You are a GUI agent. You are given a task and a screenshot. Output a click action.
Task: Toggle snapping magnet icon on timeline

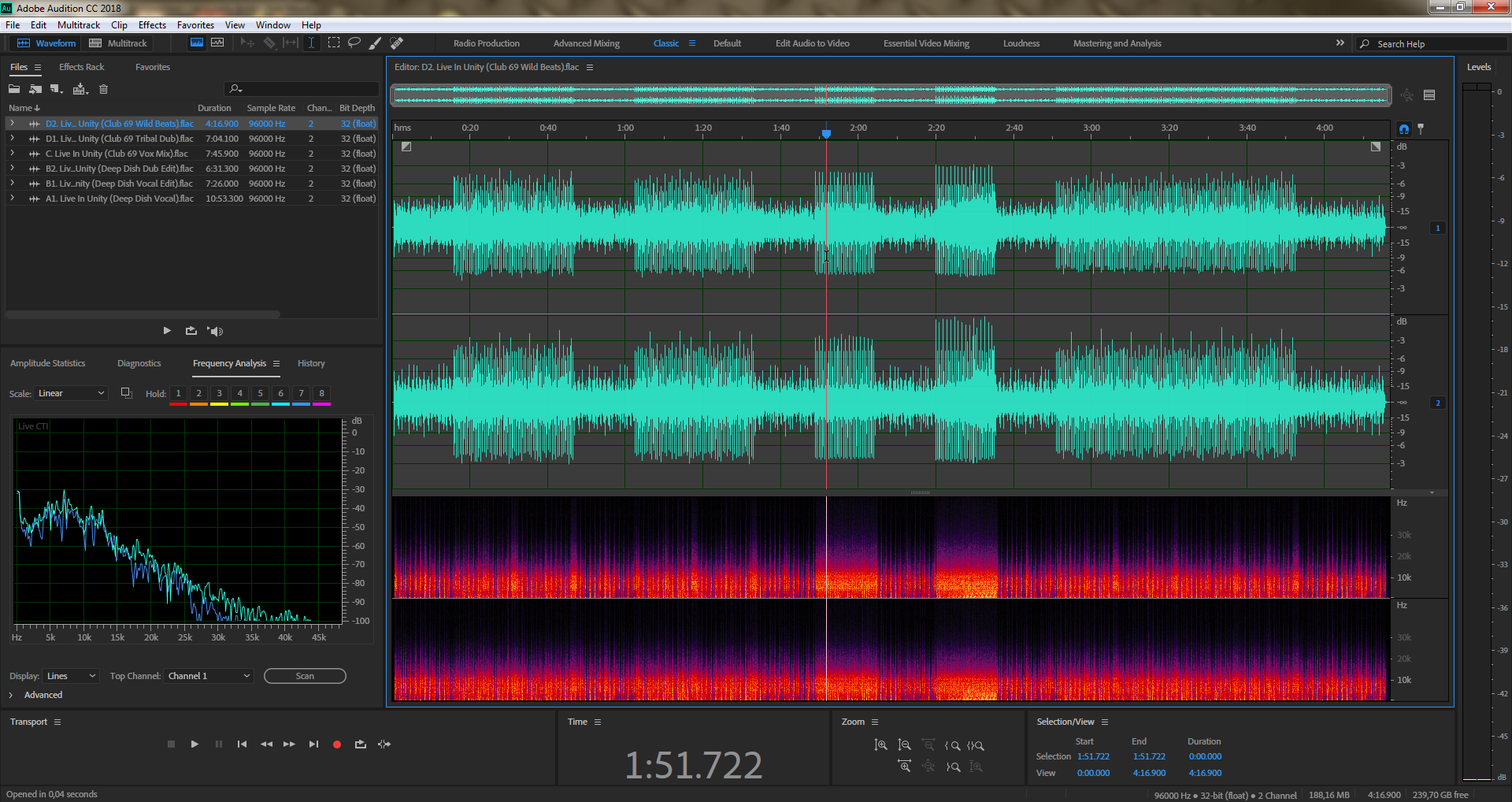(x=1404, y=129)
